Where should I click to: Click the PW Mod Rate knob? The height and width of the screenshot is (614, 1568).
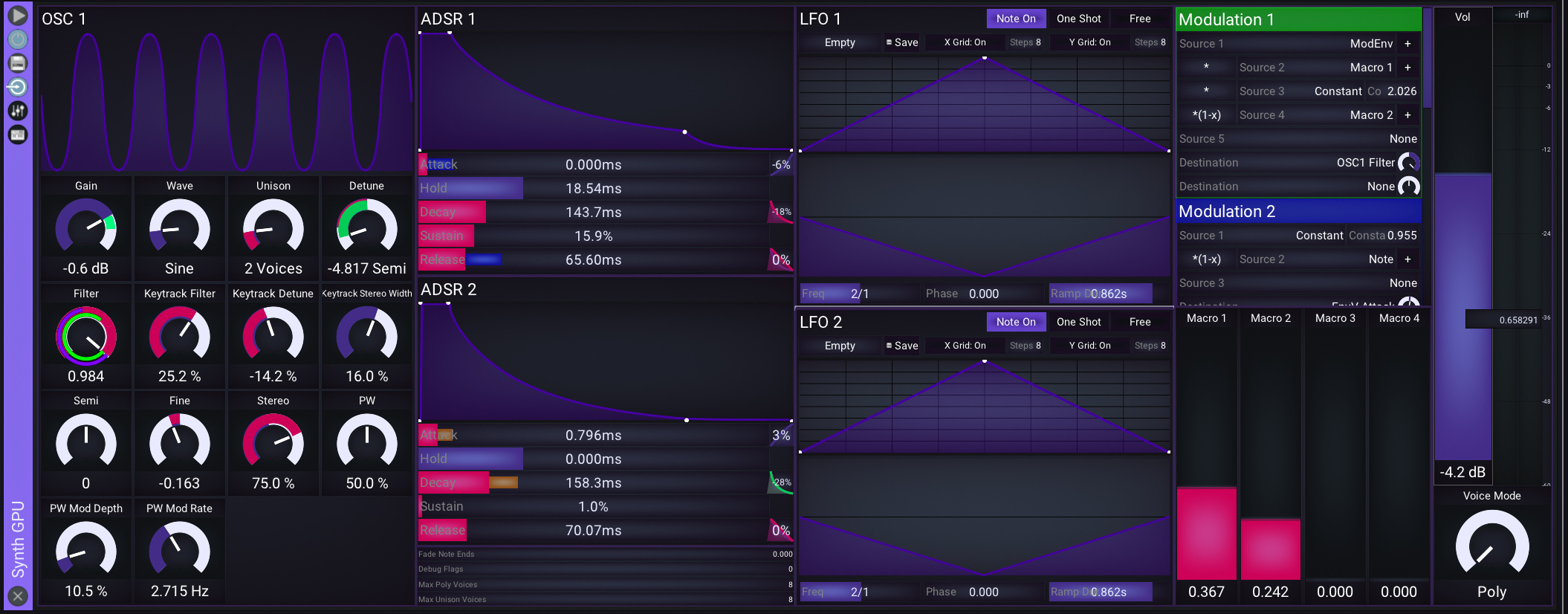(x=180, y=549)
